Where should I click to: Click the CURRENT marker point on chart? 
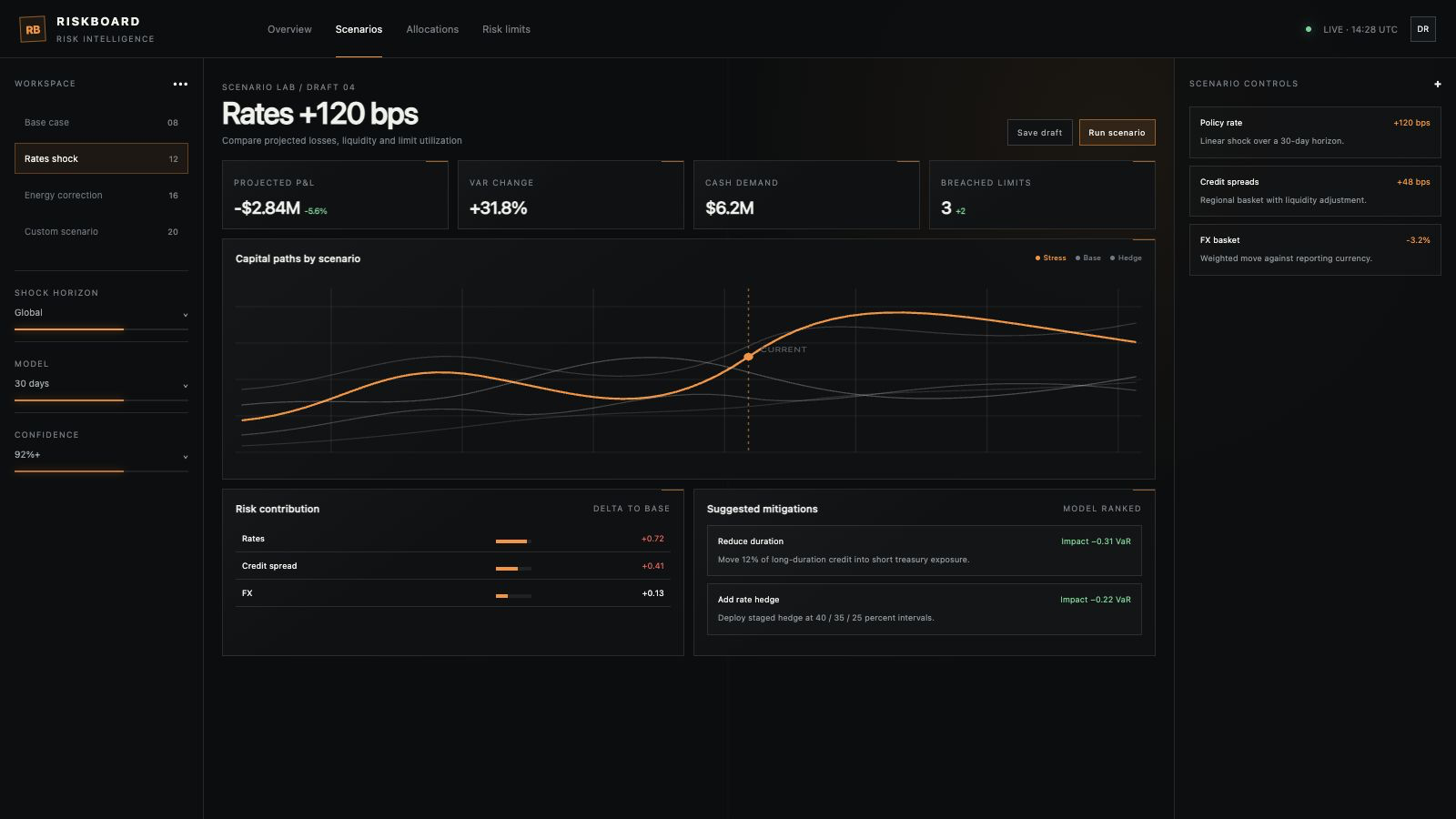[x=748, y=357]
